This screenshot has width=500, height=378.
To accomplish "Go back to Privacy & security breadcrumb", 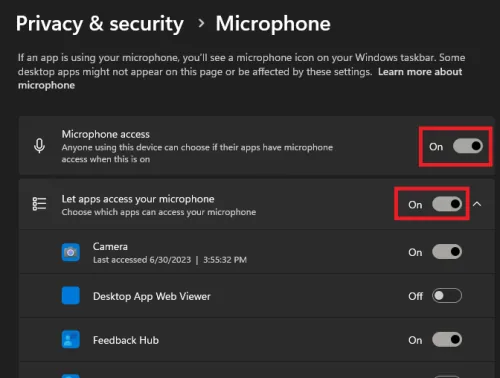I will click(100, 24).
